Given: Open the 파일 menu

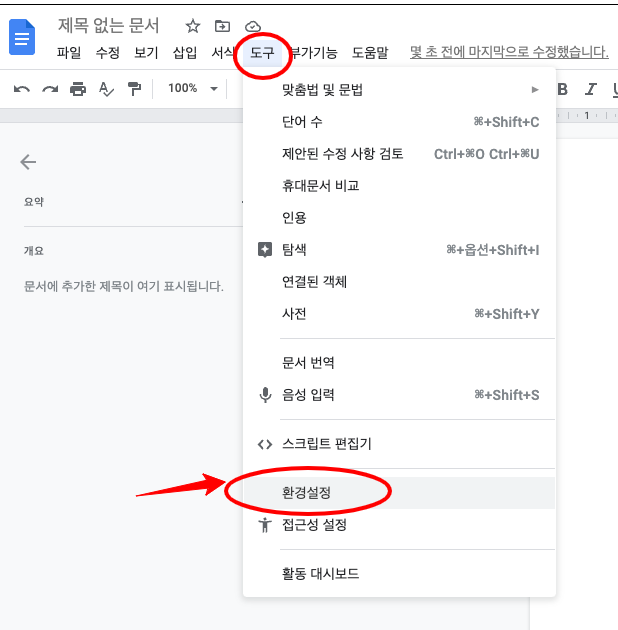Looking at the screenshot, I should point(69,52).
